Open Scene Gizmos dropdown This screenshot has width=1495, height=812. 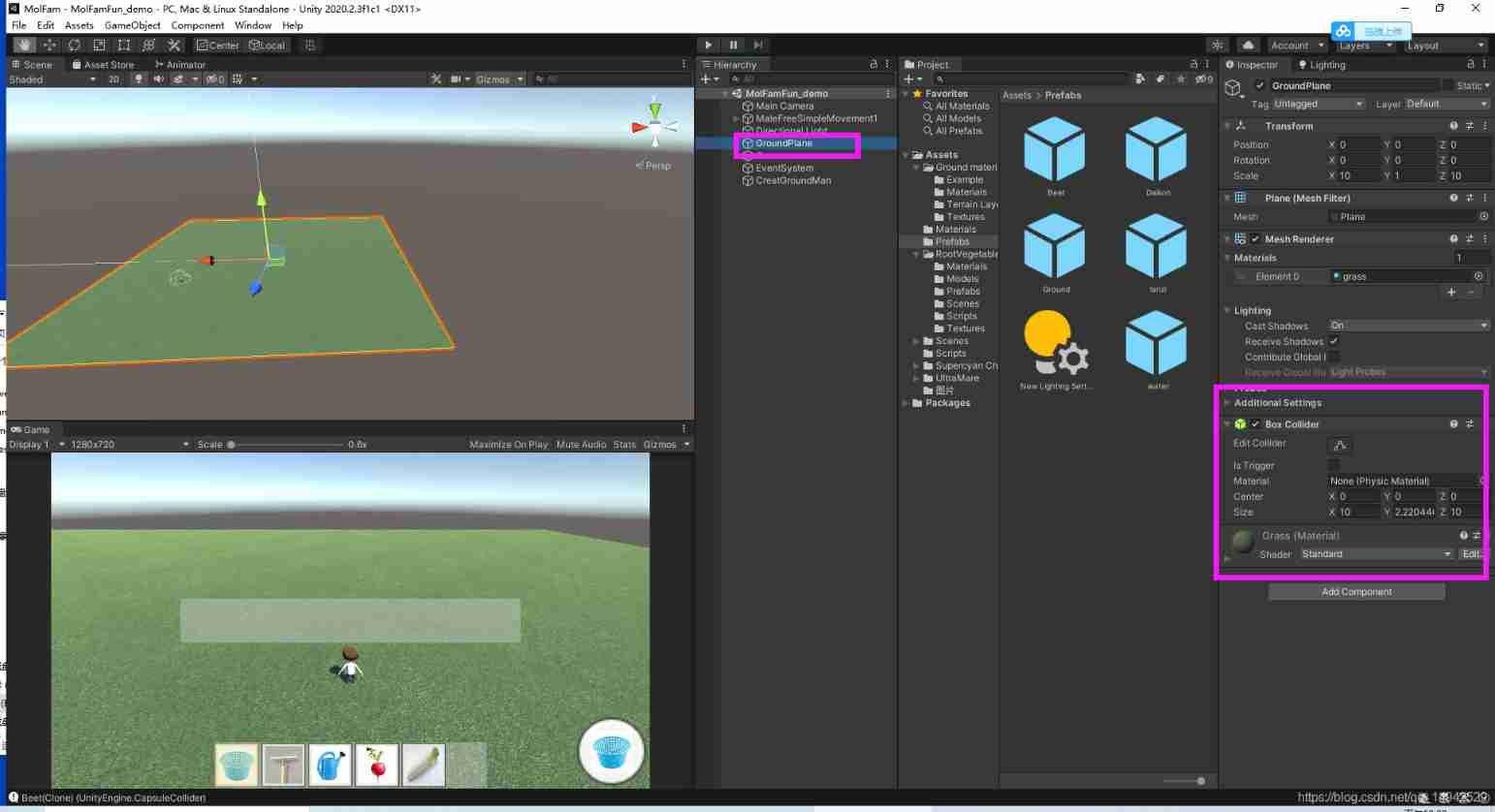pyautogui.click(x=499, y=79)
